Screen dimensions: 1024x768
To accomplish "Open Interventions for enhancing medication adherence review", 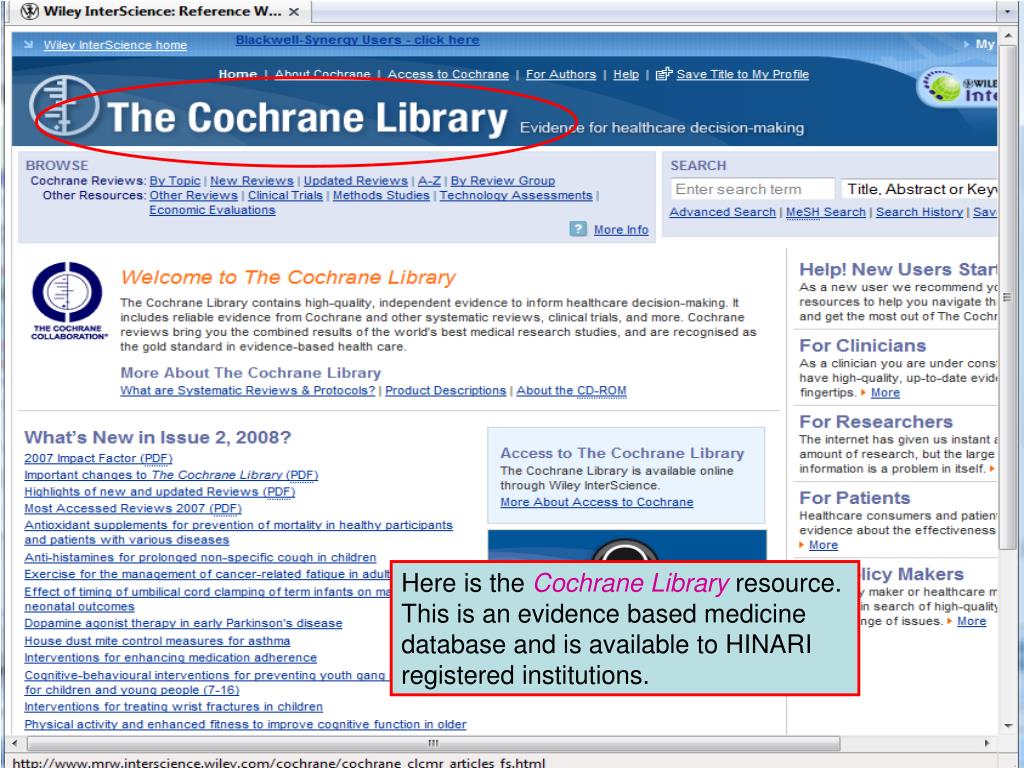I will coord(170,658).
